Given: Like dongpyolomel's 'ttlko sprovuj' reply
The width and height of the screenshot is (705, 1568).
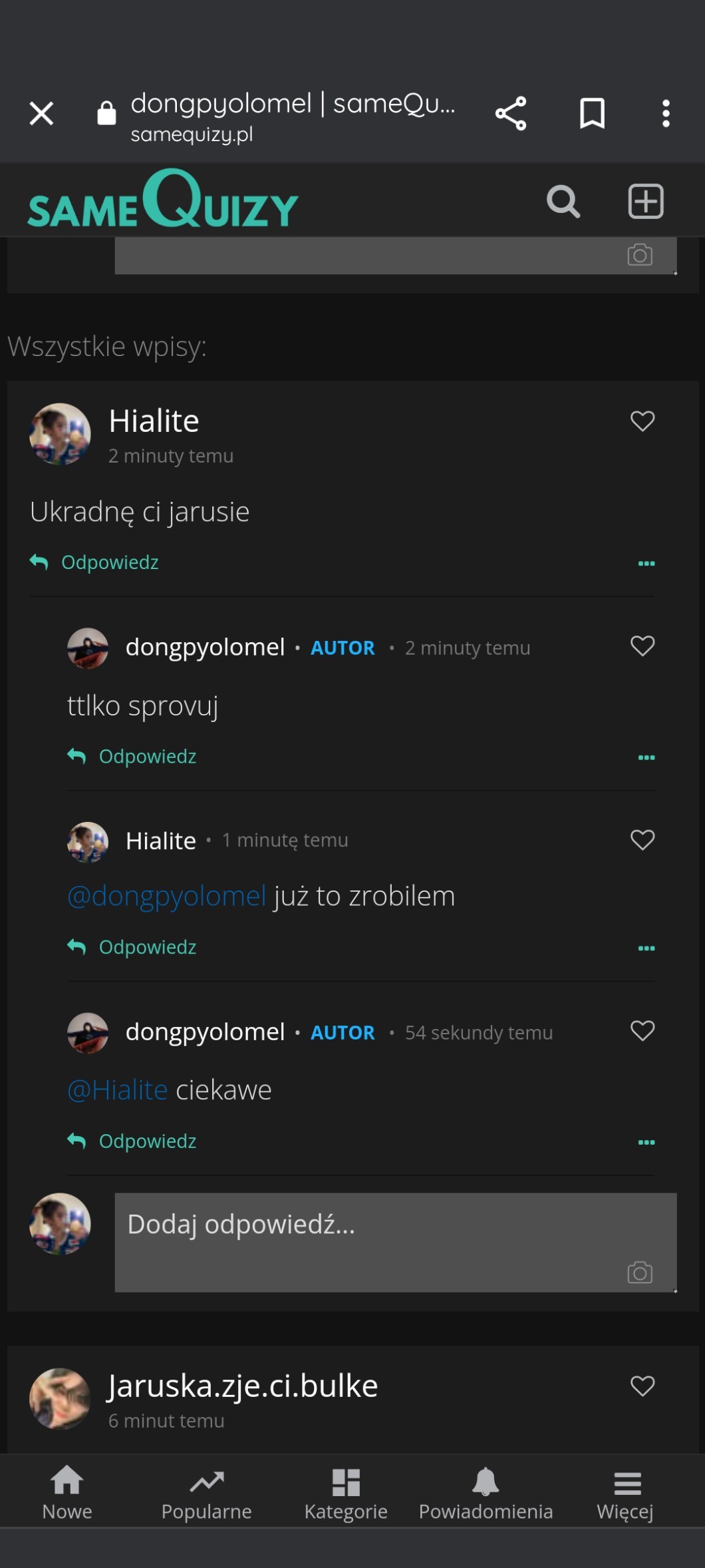Looking at the screenshot, I should pyautogui.click(x=642, y=646).
